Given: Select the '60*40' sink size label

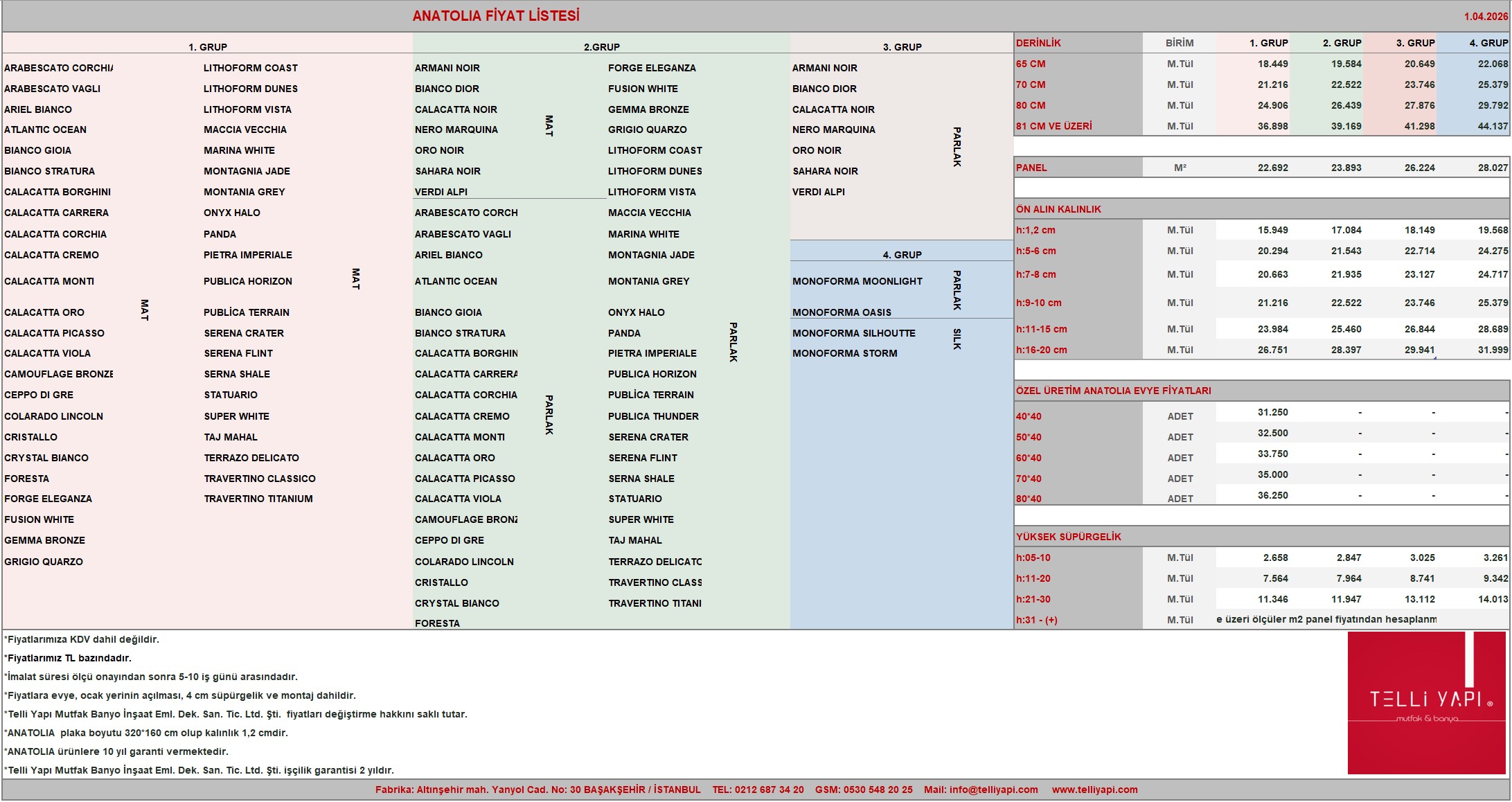Looking at the screenshot, I should [1029, 458].
